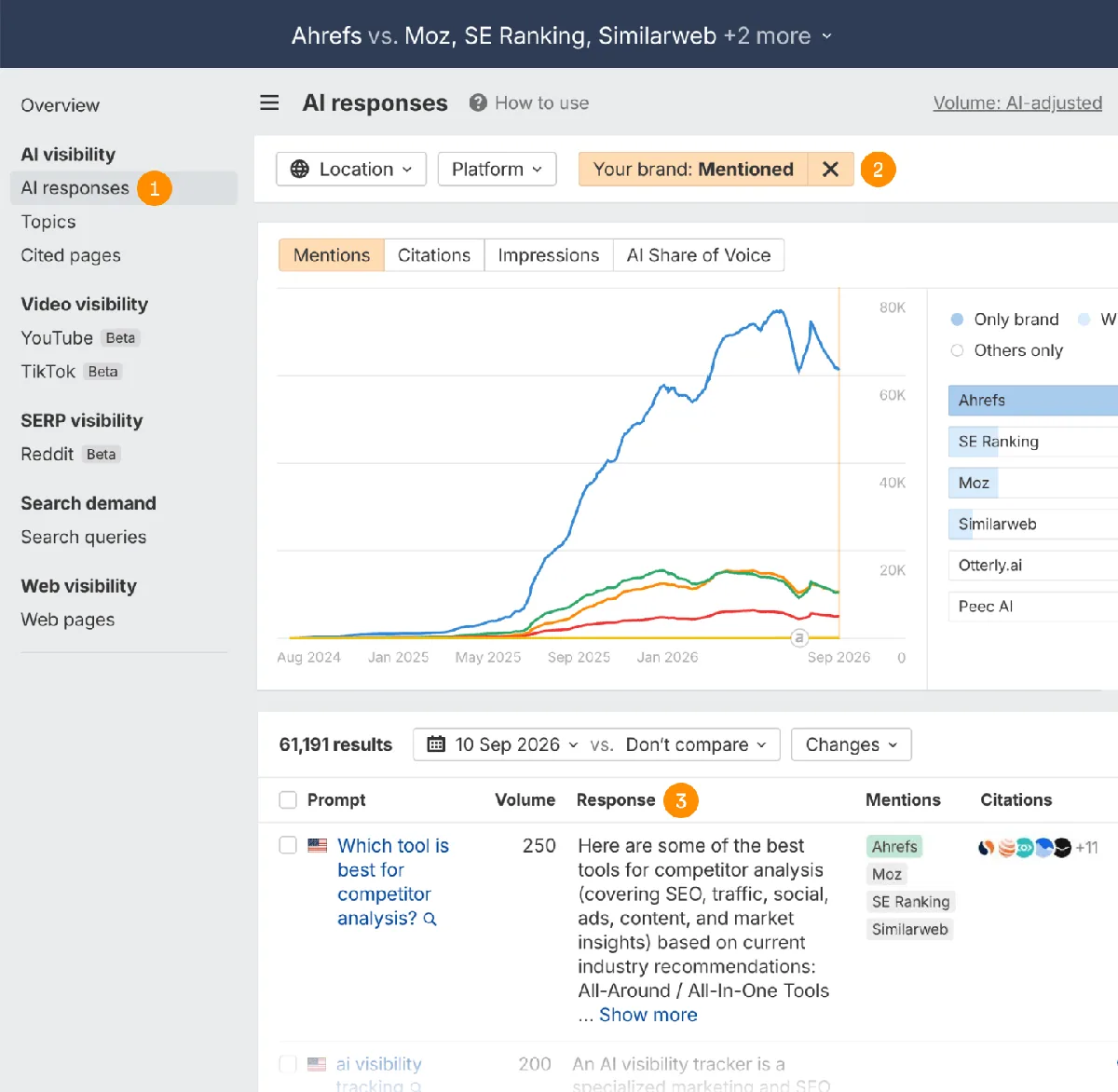Click the volume value 250 in the first row

[x=539, y=845]
